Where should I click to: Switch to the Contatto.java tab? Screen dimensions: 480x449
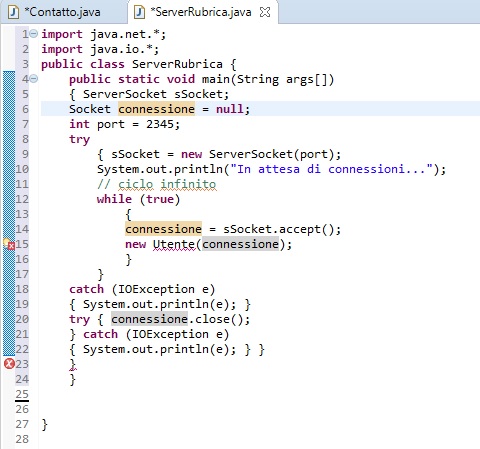coord(63,12)
